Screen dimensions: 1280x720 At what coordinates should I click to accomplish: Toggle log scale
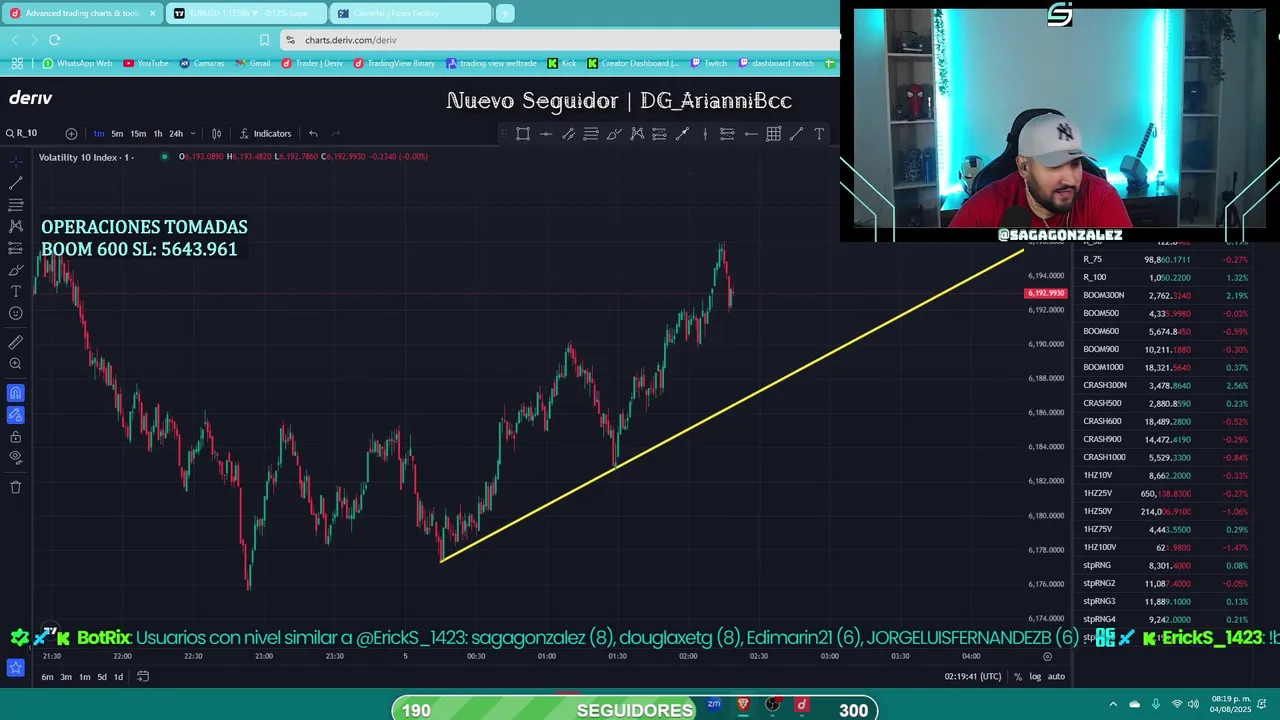[x=1035, y=677]
